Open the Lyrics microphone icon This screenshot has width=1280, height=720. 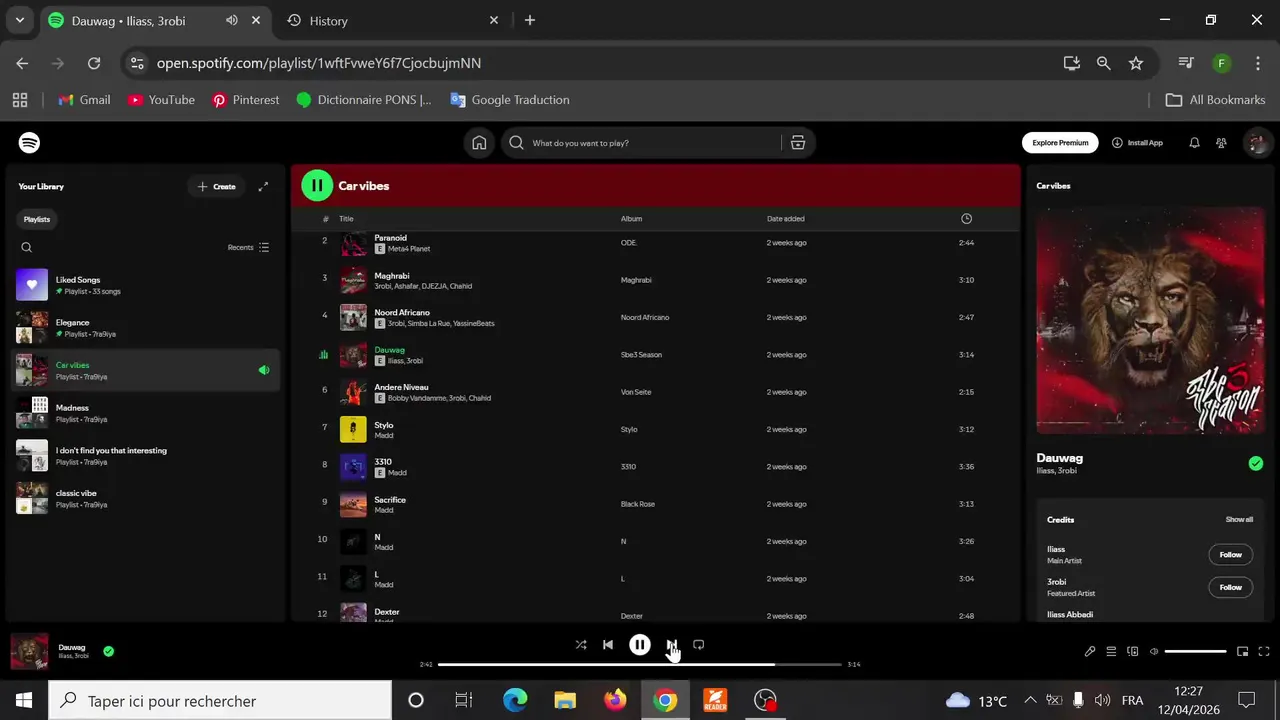pos(1090,652)
